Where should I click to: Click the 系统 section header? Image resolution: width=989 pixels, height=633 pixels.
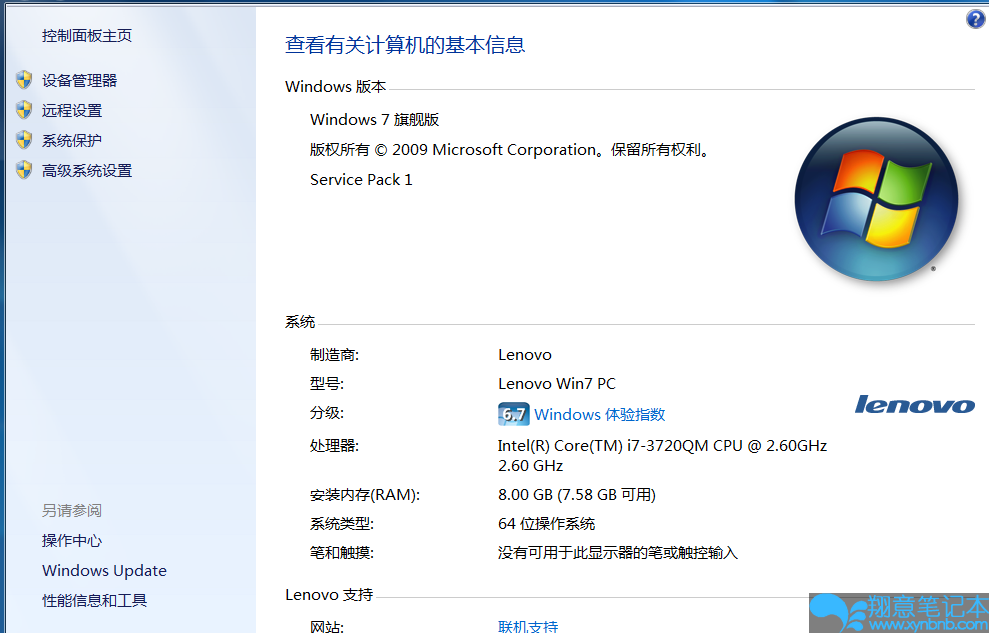point(300,322)
